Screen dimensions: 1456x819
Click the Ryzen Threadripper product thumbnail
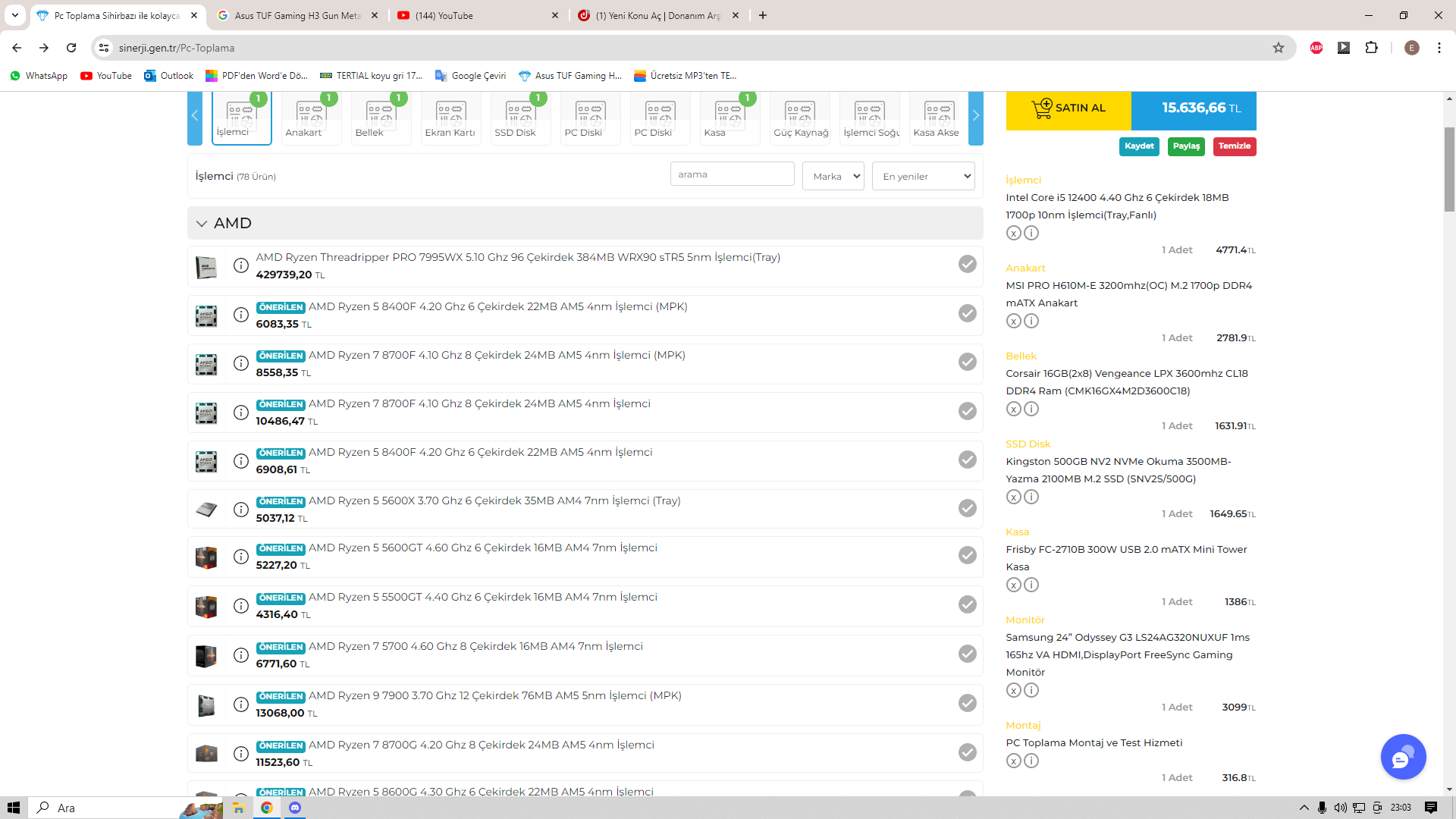coord(206,267)
